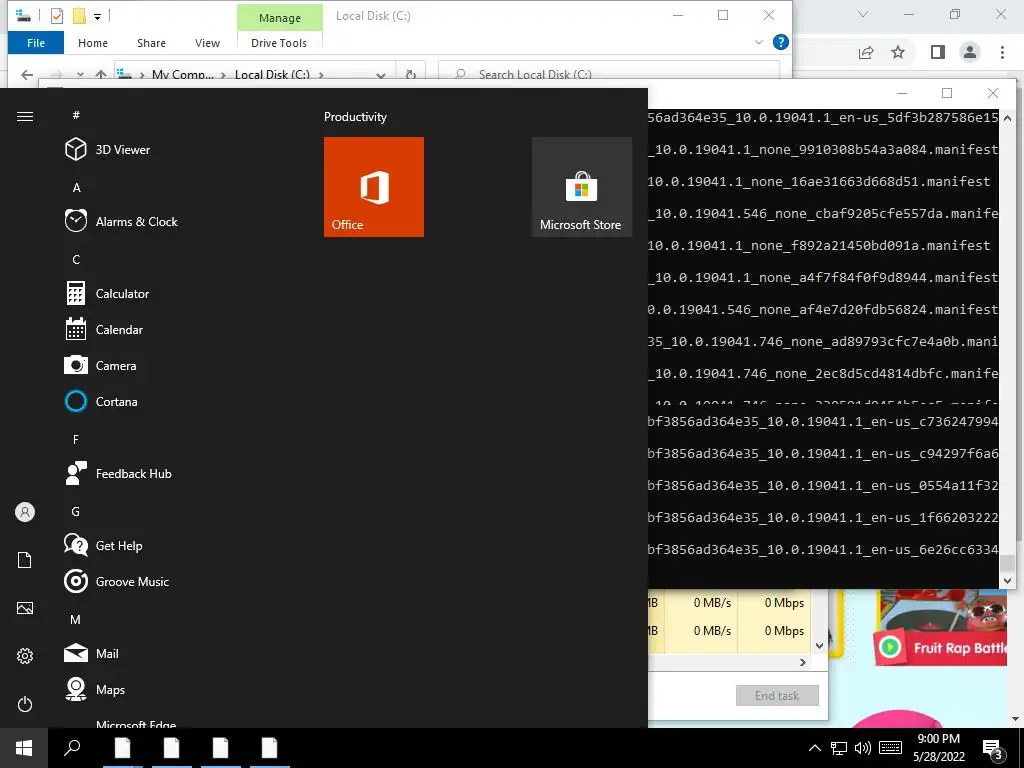Screen dimensions: 1024x768
Task: Open the volume speaker tray icon
Action: (863, 748)
